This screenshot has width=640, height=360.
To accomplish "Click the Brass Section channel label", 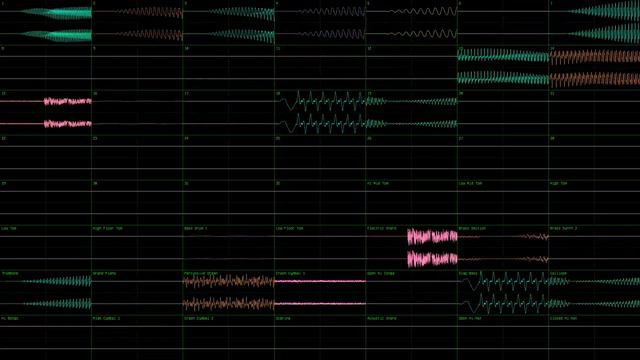I will pos(472,229).
